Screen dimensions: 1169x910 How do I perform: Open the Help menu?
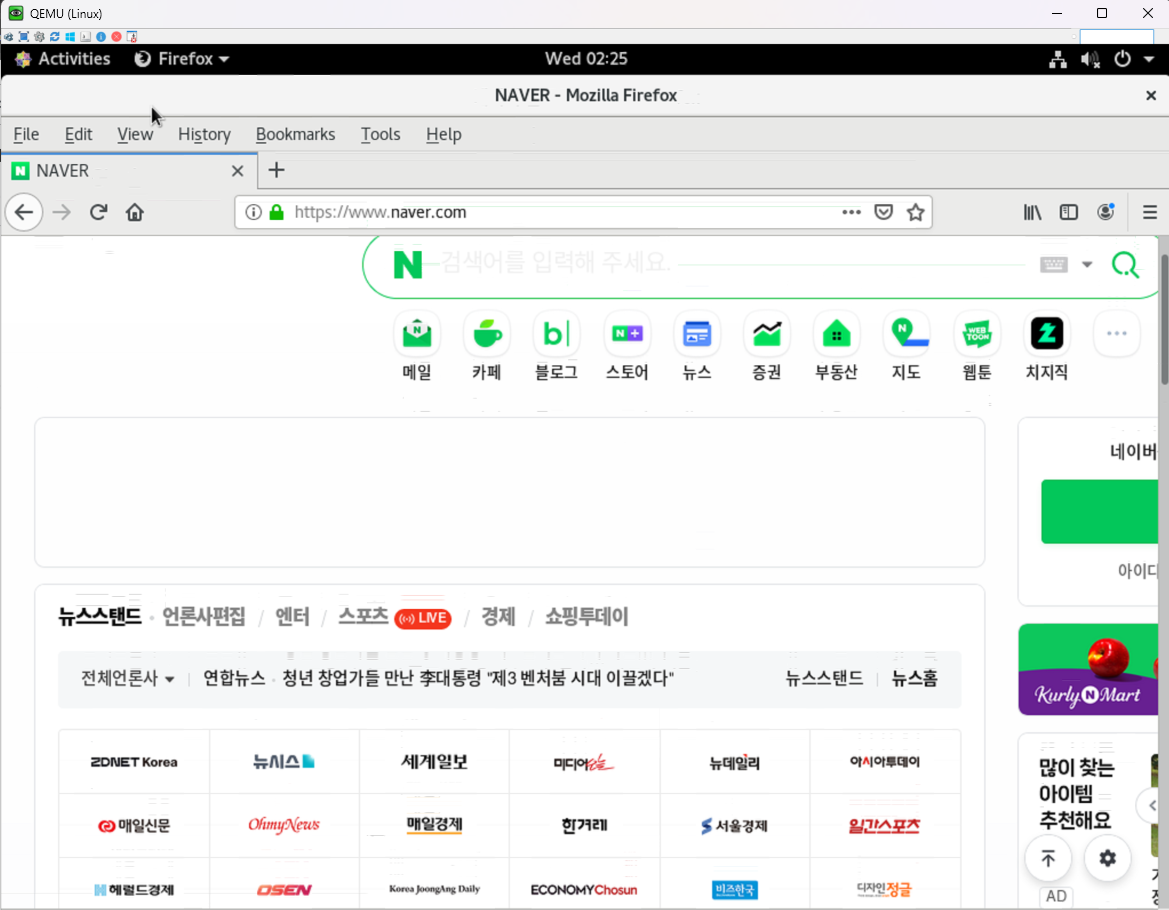(444, 134)
